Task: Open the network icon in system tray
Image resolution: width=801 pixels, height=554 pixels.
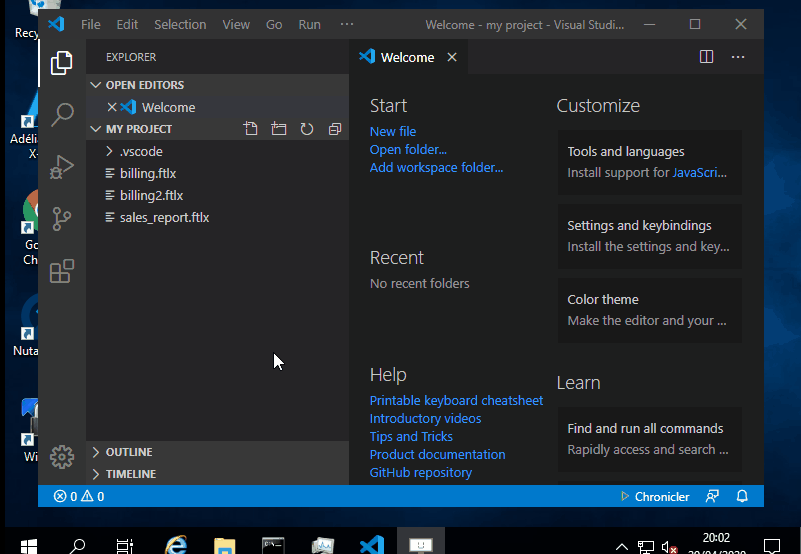Action: tap(646, 547)
